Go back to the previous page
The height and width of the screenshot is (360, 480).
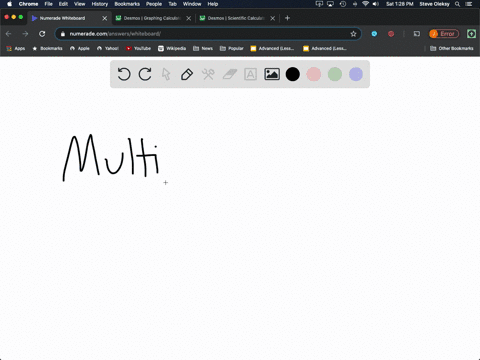9,34
